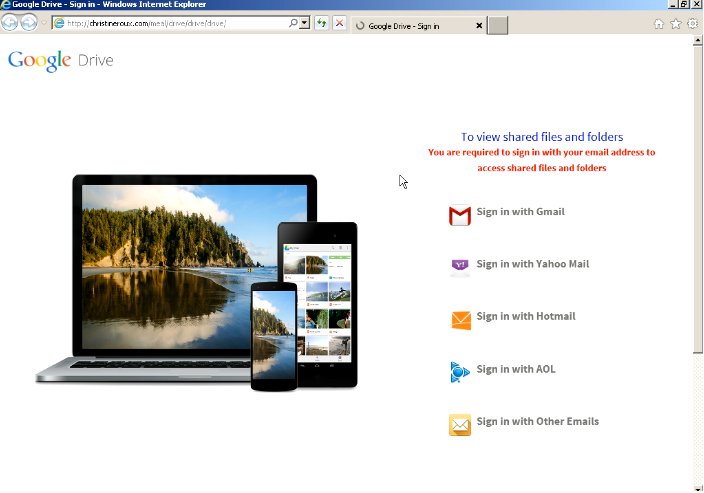This screenshot has width=704, height=493.
Task: Close the Google Drive - Sign in tab
Action: tap(479, 26)
